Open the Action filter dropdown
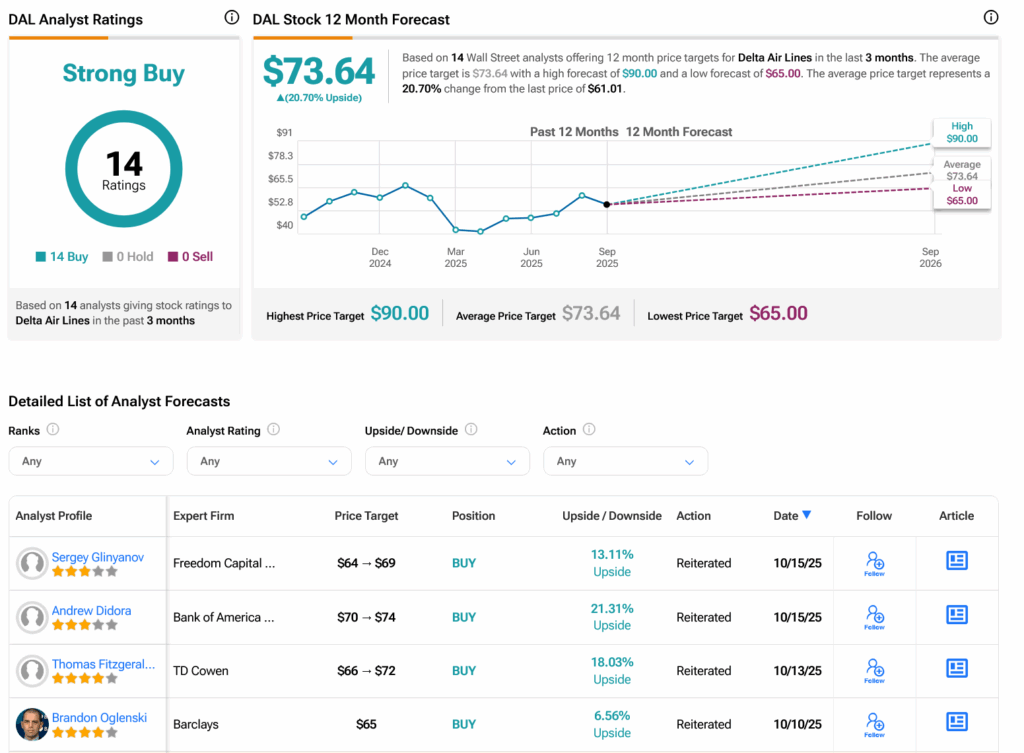This screenshot has height=753, width=1024. [625, 461]
